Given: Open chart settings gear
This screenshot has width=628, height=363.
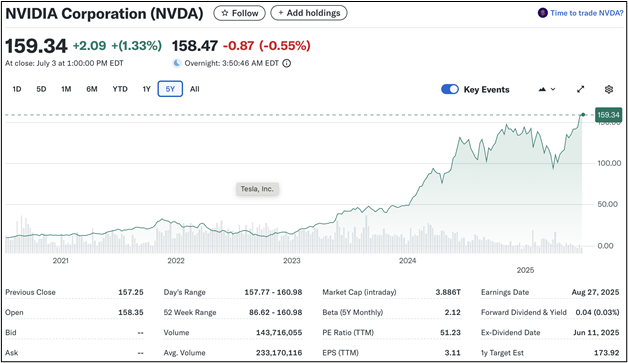Looking at the screenshot, I should (609, 89).
